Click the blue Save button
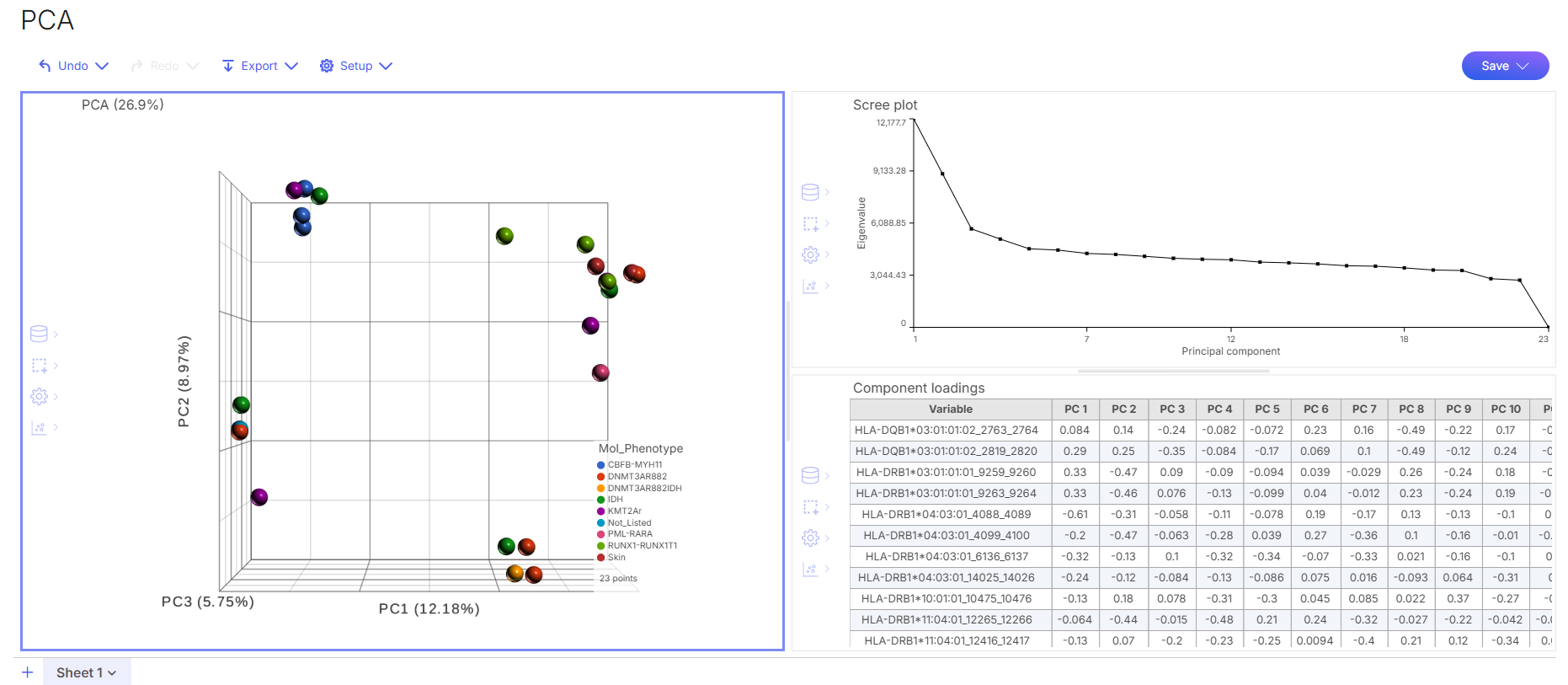 [1504, 66]
